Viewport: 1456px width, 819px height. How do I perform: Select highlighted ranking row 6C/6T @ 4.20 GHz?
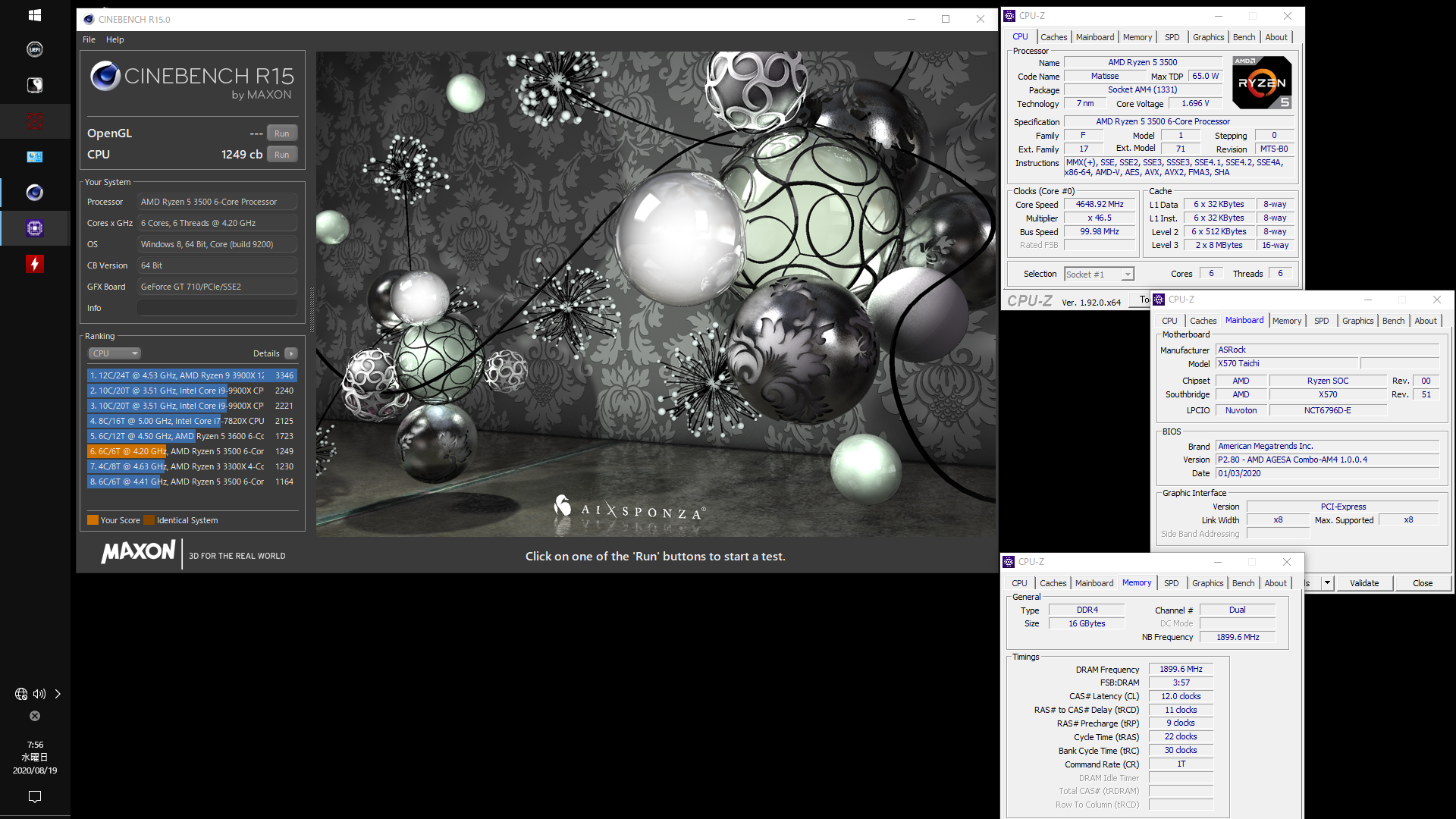click(192, 451)
